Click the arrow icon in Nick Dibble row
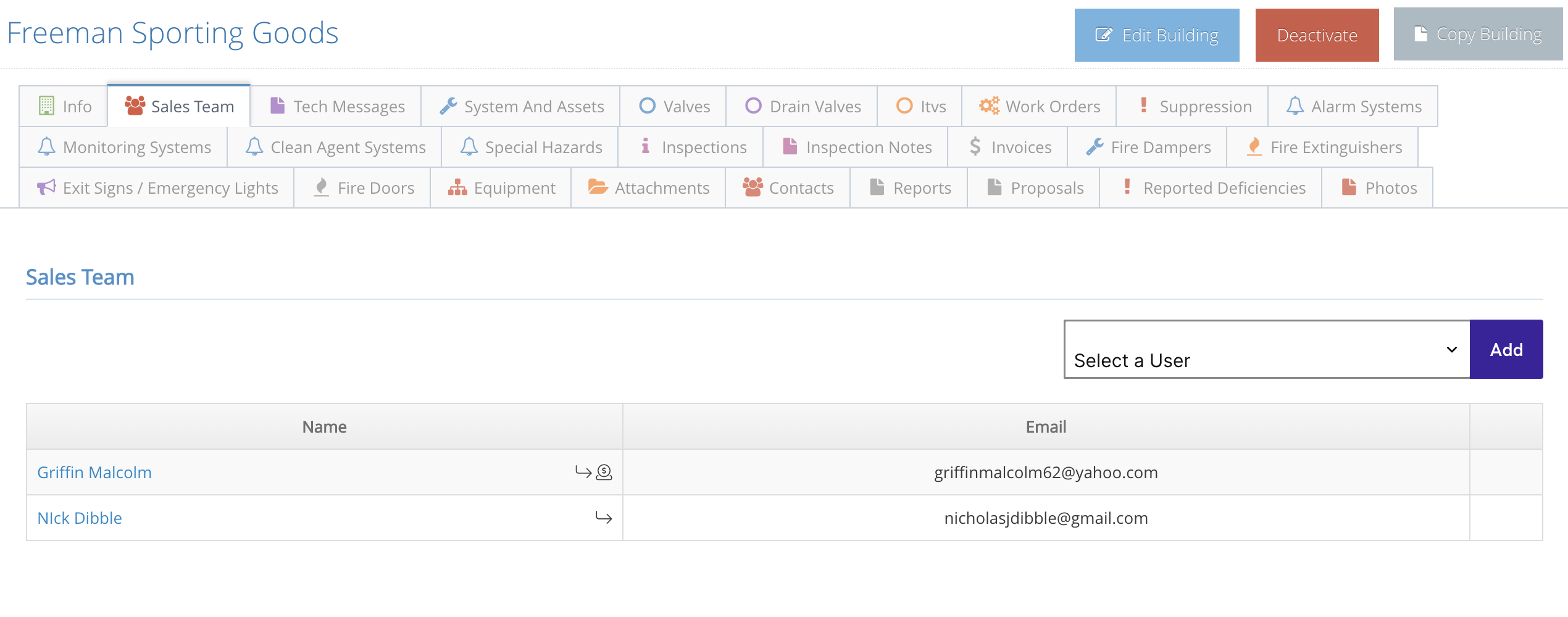 (x=604, y=517)
